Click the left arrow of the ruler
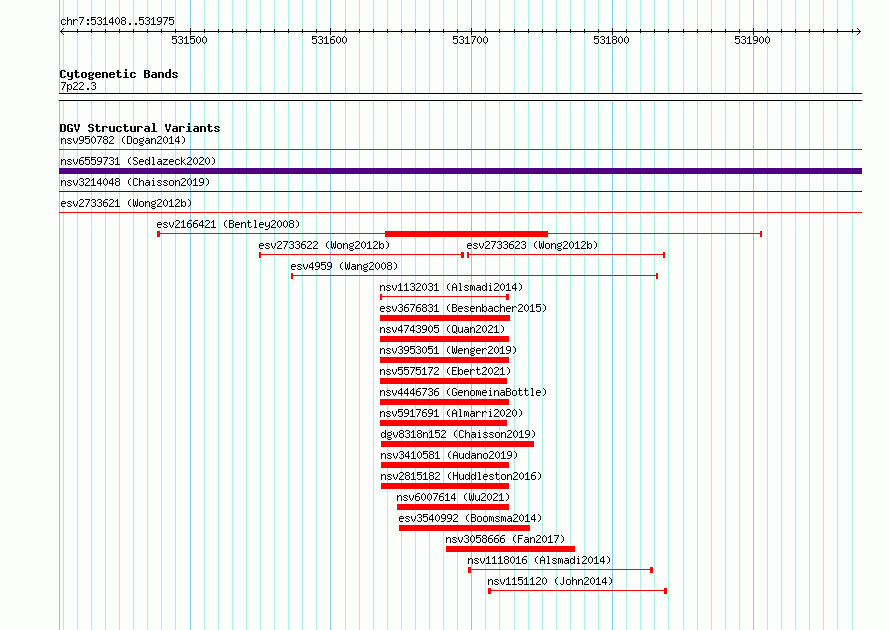The height and width of the screenshot is (630, 890). click(62, 32)
